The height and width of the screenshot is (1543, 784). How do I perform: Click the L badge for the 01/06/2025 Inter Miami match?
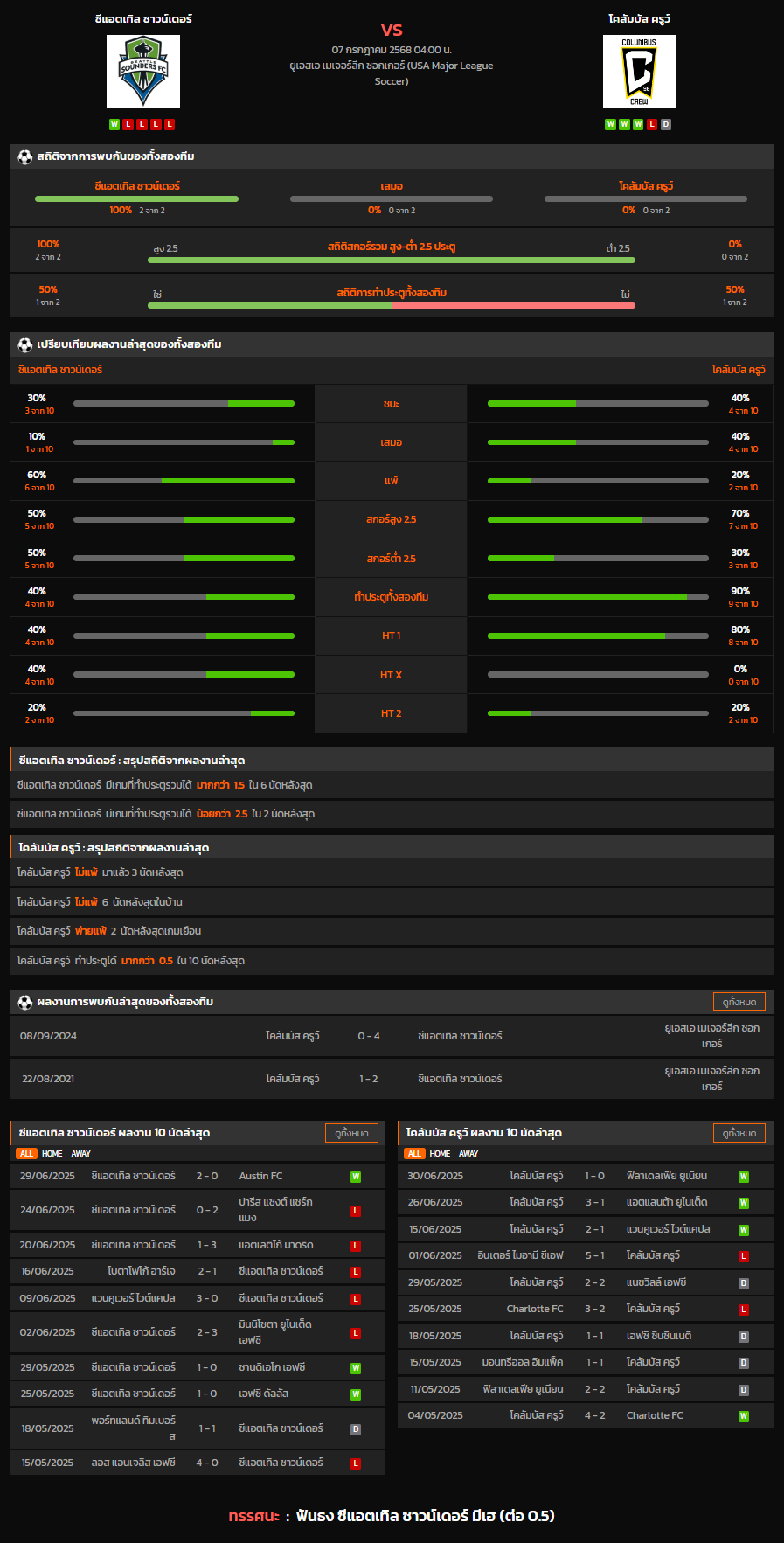point(744,1256)
